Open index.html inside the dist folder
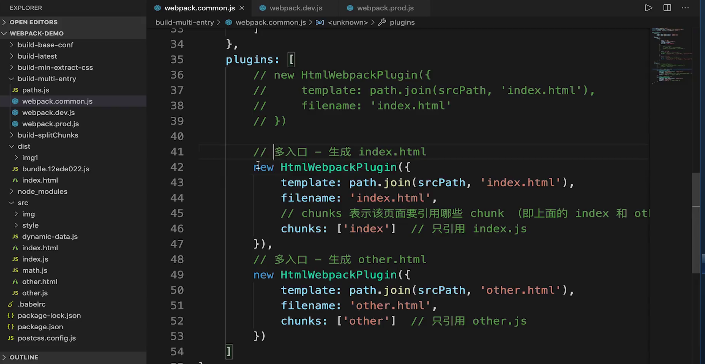705x364 pixels. (73, 180)
